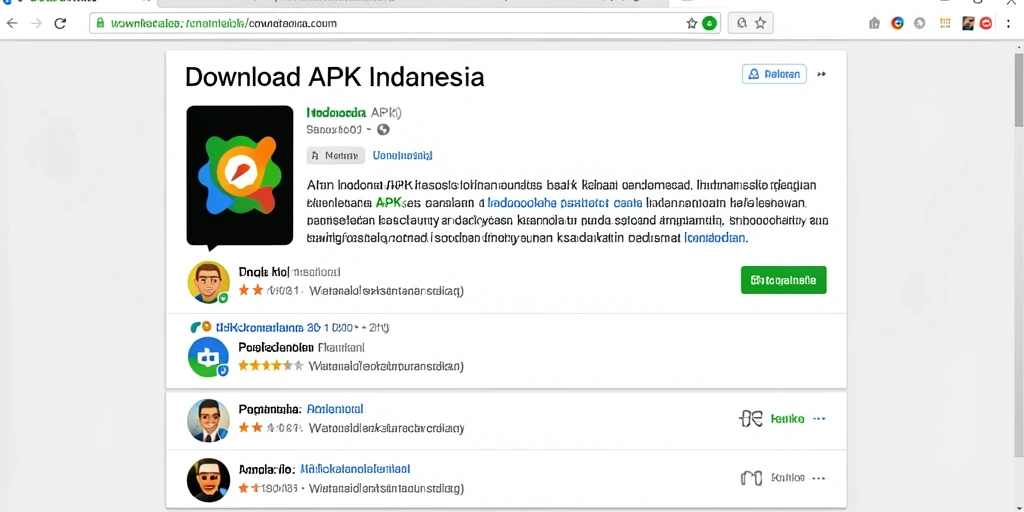The height and width of the screenshot is (512, 1024).
Task: Click the blue link ending the description
Action: click(x=714, y=238)
